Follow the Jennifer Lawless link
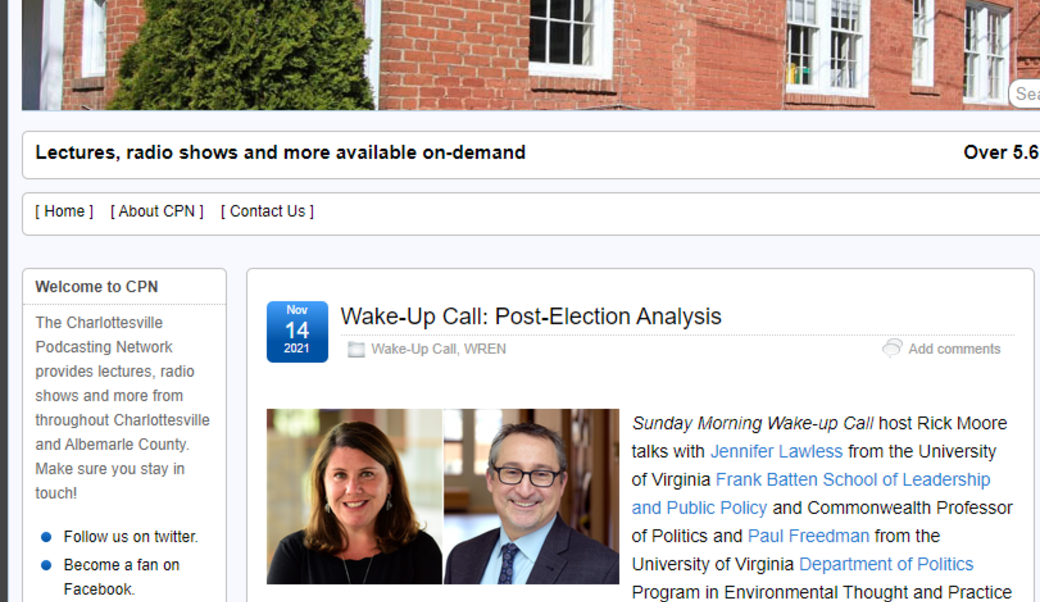 click(x=776, y=451)
